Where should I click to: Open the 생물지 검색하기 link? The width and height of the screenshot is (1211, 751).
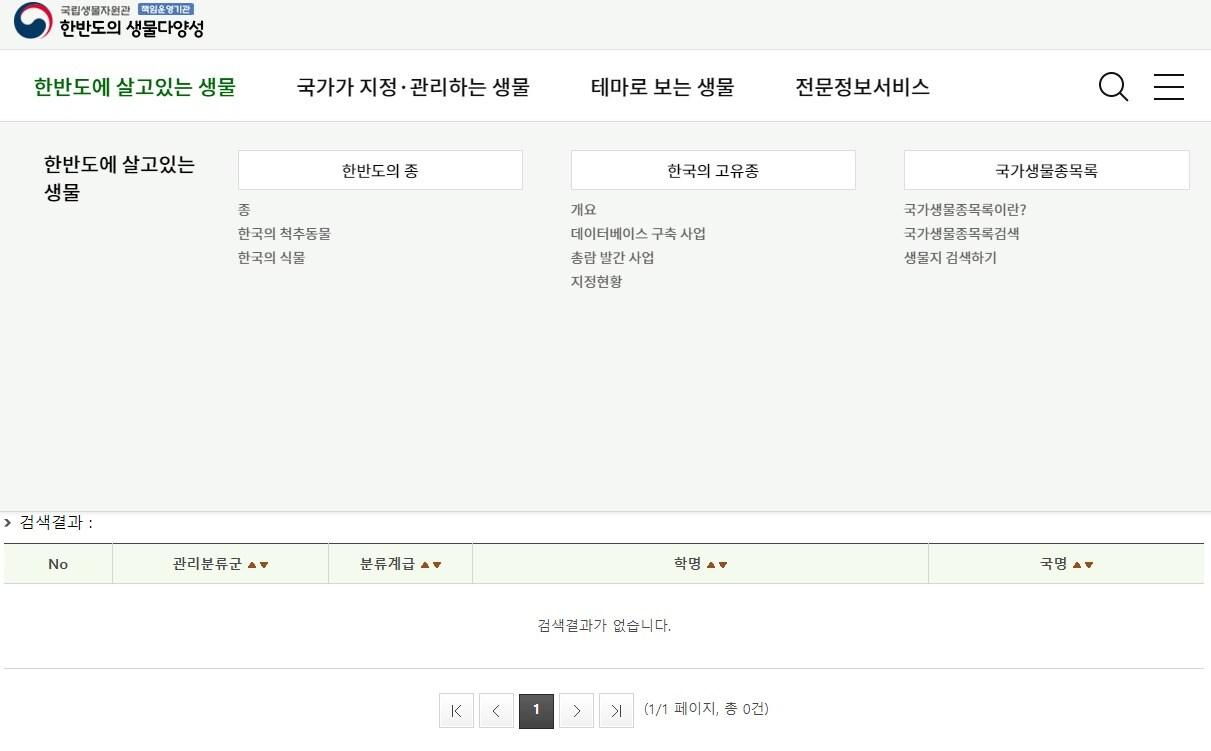pos(950,258)
